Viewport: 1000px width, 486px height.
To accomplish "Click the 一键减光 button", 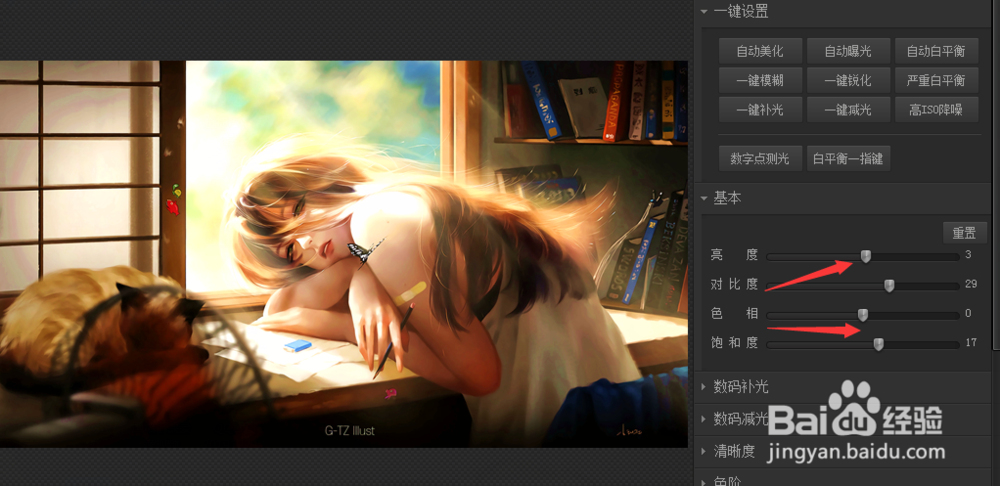I will (848, 110).
